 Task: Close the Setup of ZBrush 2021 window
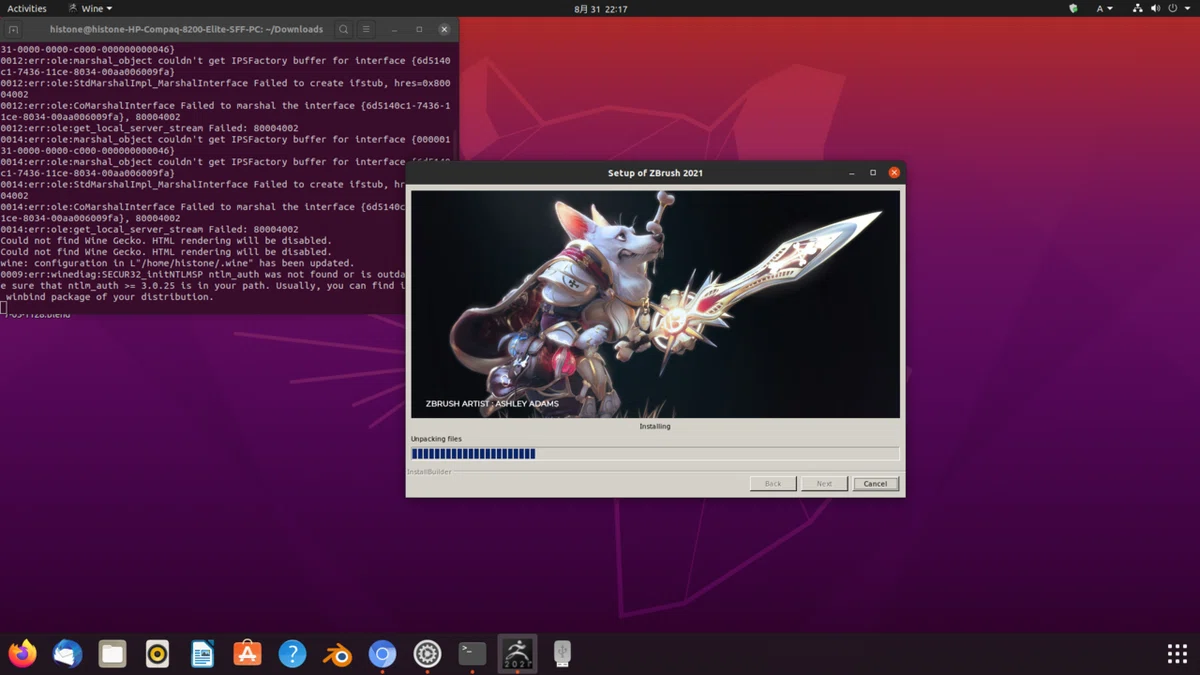point(894,173)
